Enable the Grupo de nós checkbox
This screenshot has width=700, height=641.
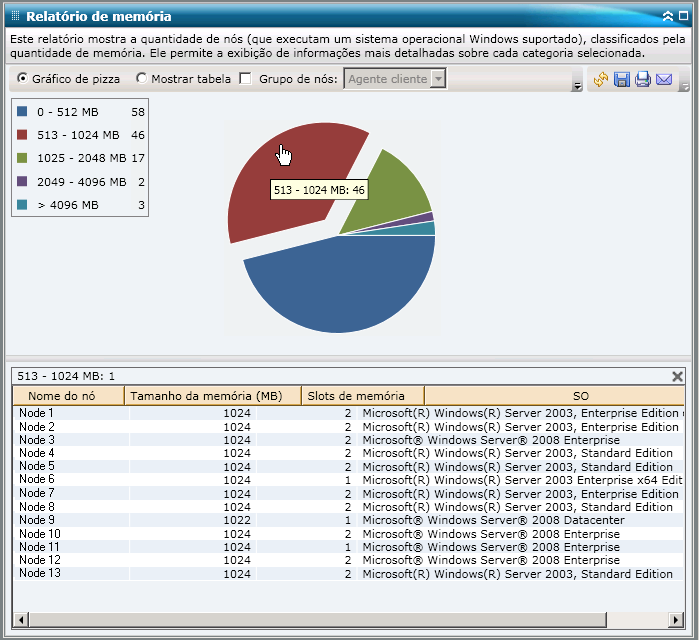point(246,79)
